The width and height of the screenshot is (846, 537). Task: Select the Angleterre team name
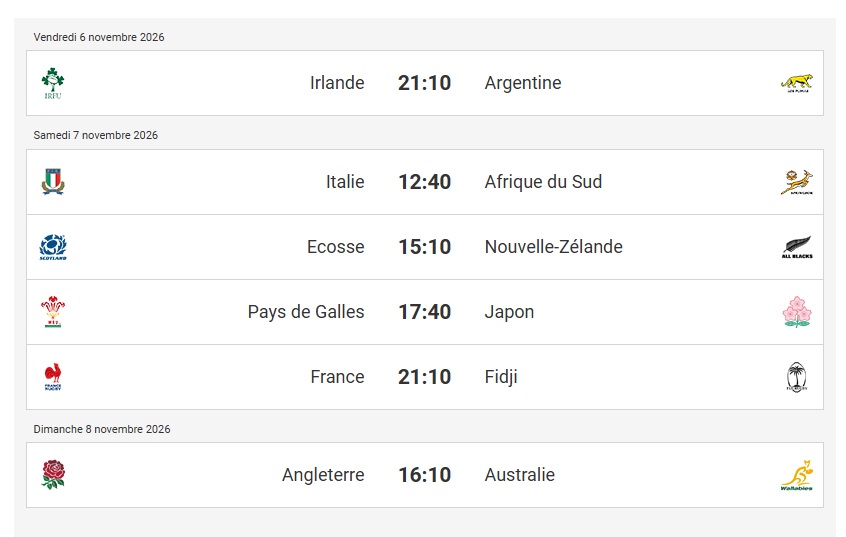[323, 475]
